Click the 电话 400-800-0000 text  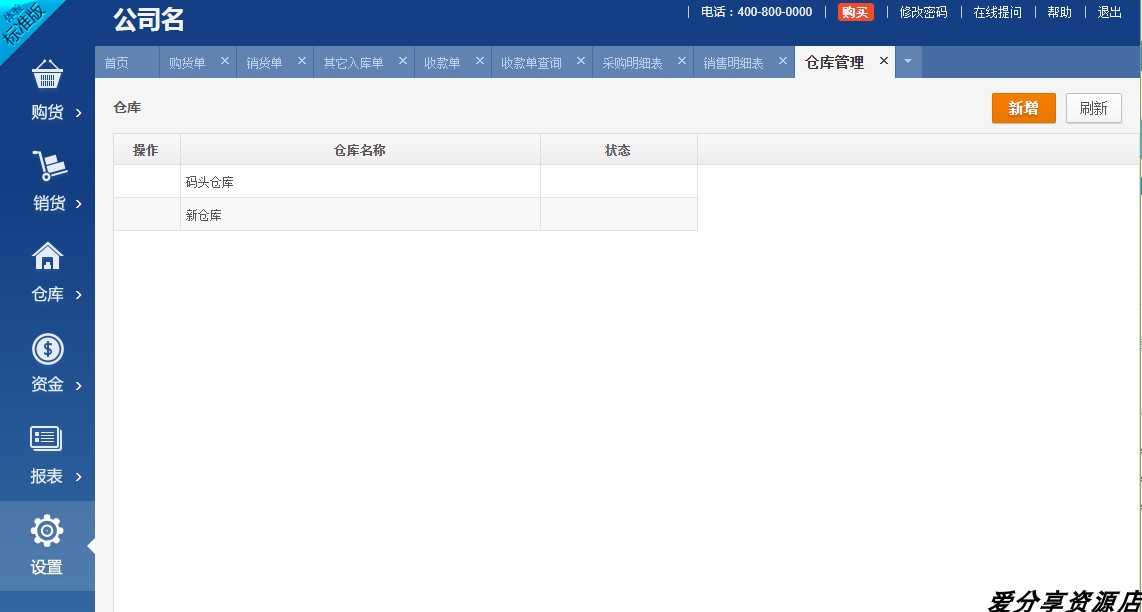pos(756,12)
